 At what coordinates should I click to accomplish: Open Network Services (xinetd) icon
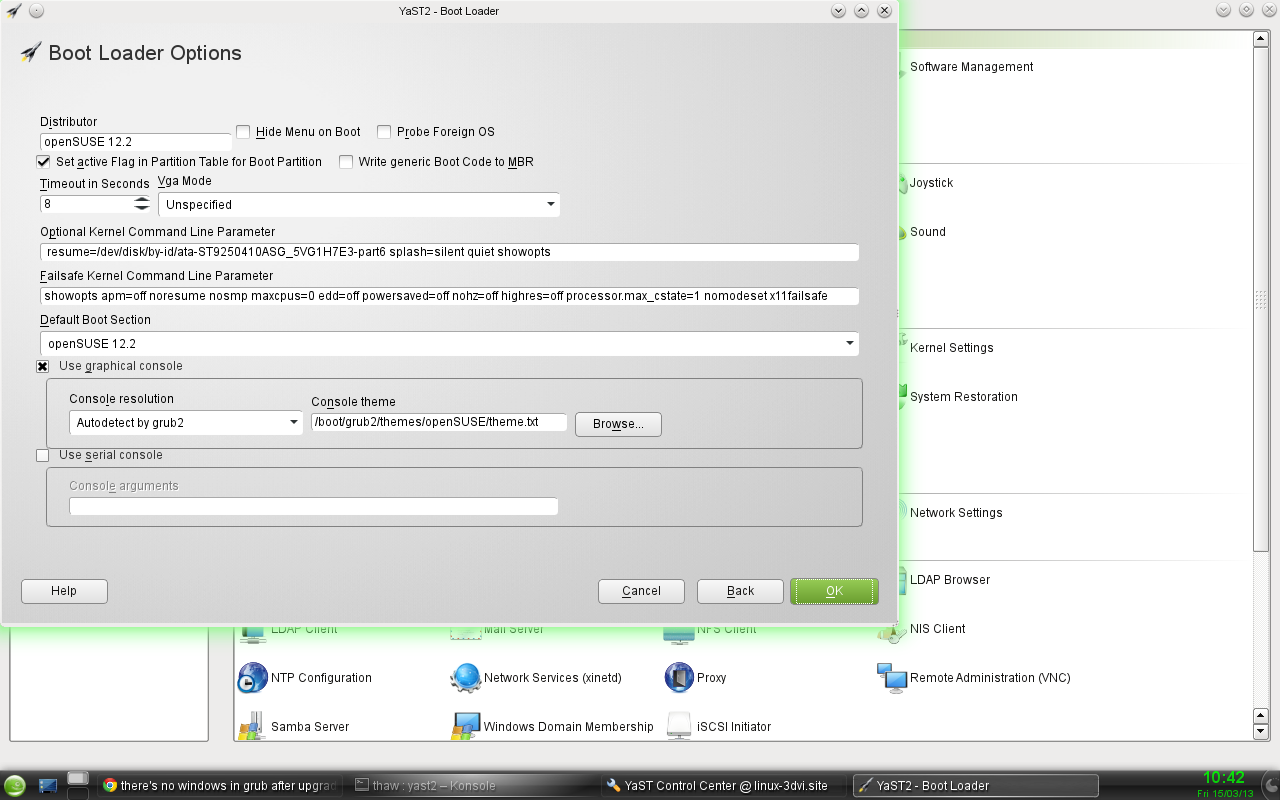click(x=466, y=678)
